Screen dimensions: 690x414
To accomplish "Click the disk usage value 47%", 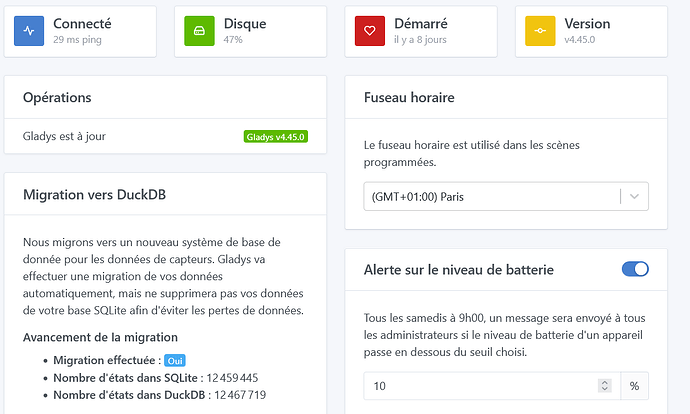I will (x=233, y=40).
